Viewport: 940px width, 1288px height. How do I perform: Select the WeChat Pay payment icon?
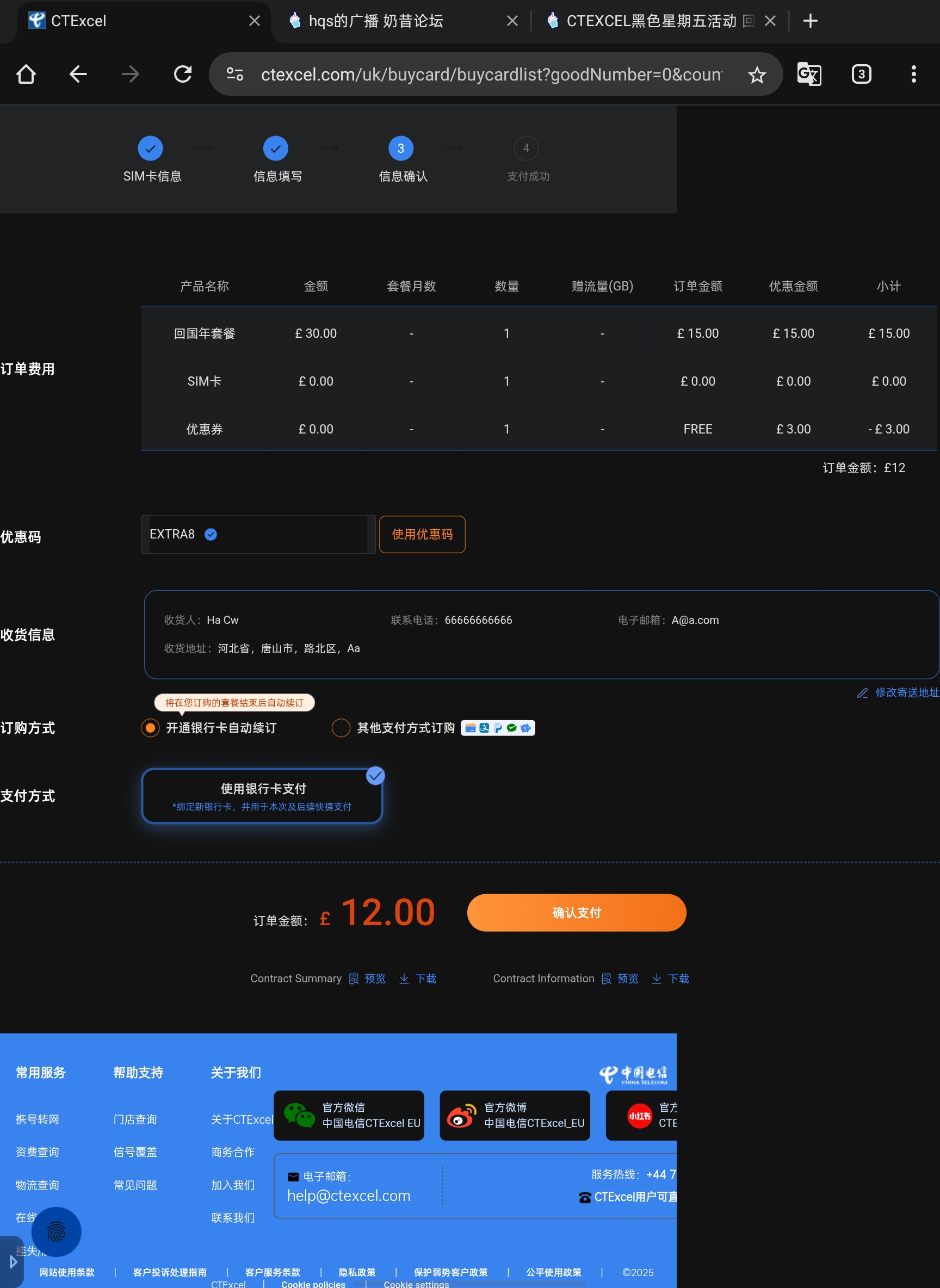tap(512, 728)
